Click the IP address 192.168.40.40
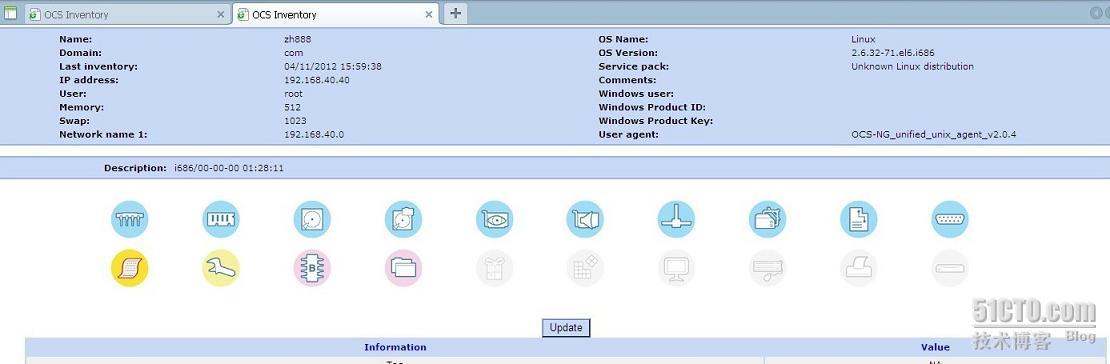 pyautogui.click(x=316, y=80)
